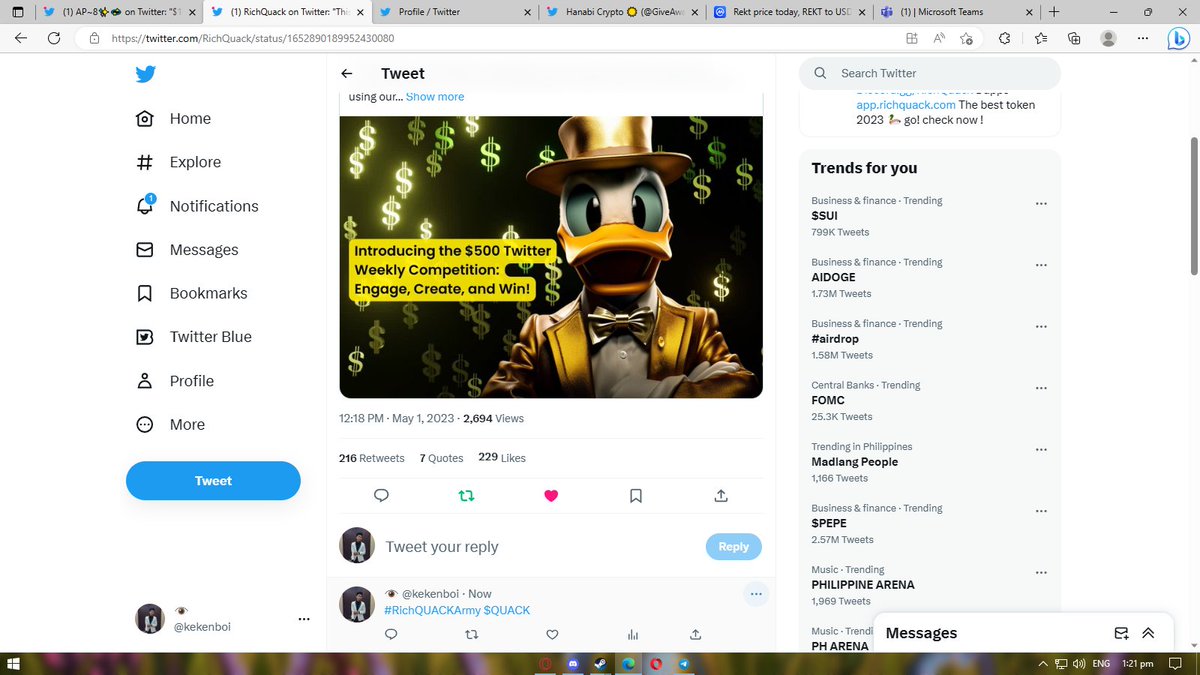The height and width of the screenshot is (675, 1200).
Task: Open browser Collections
Action: tap(1075, 38)
